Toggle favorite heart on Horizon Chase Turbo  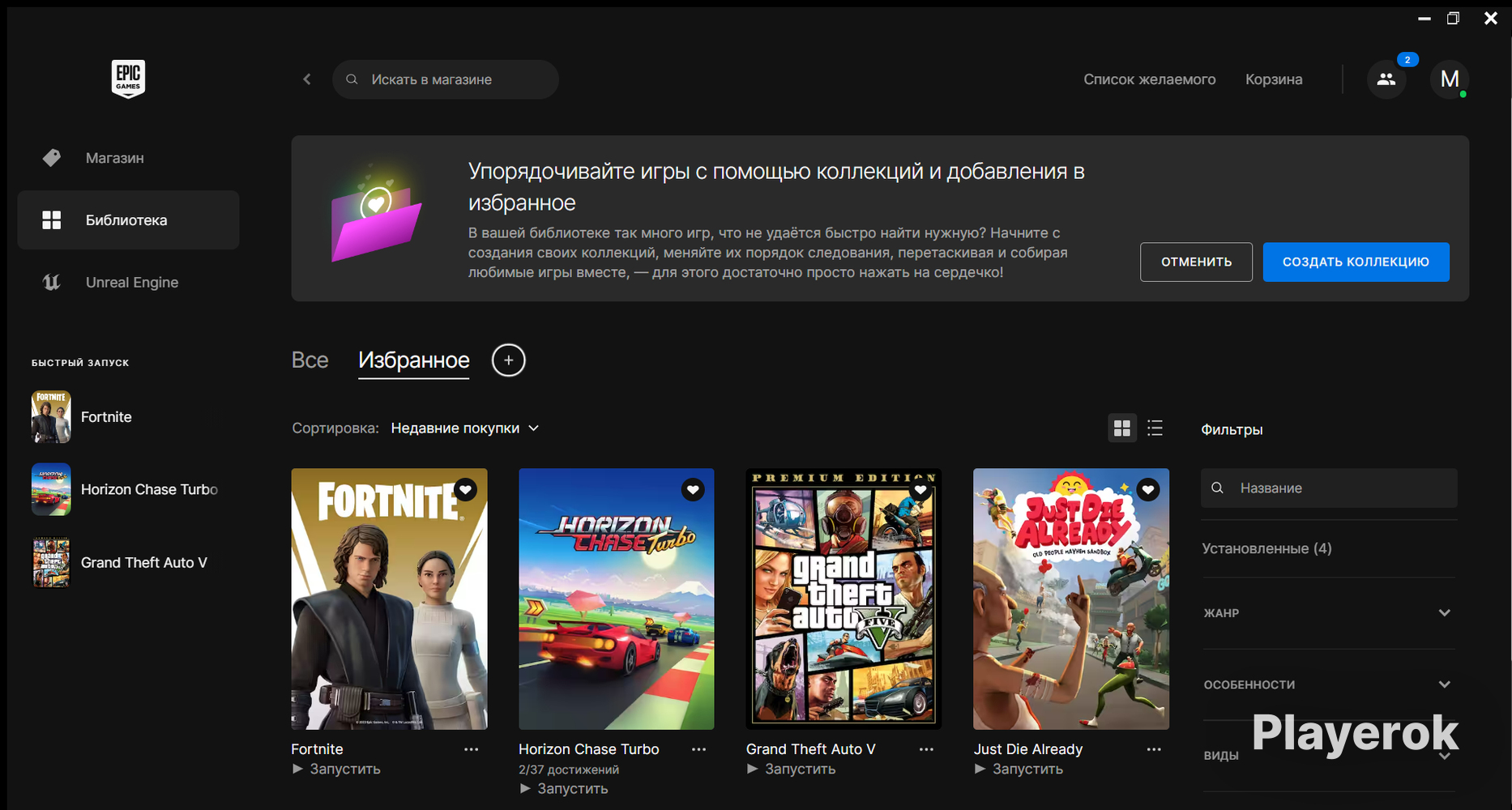pos(693,489)
